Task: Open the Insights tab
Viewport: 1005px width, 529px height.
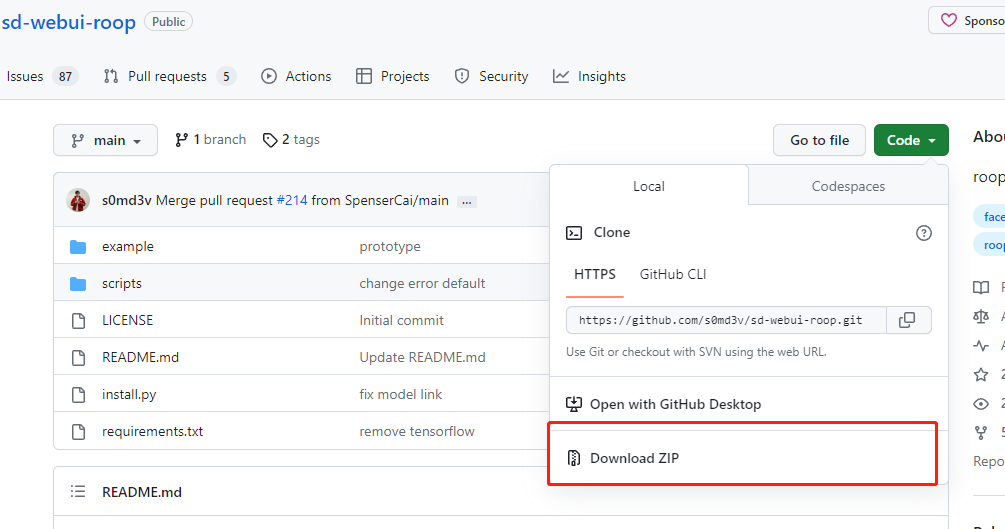Action: coord(589,76)
